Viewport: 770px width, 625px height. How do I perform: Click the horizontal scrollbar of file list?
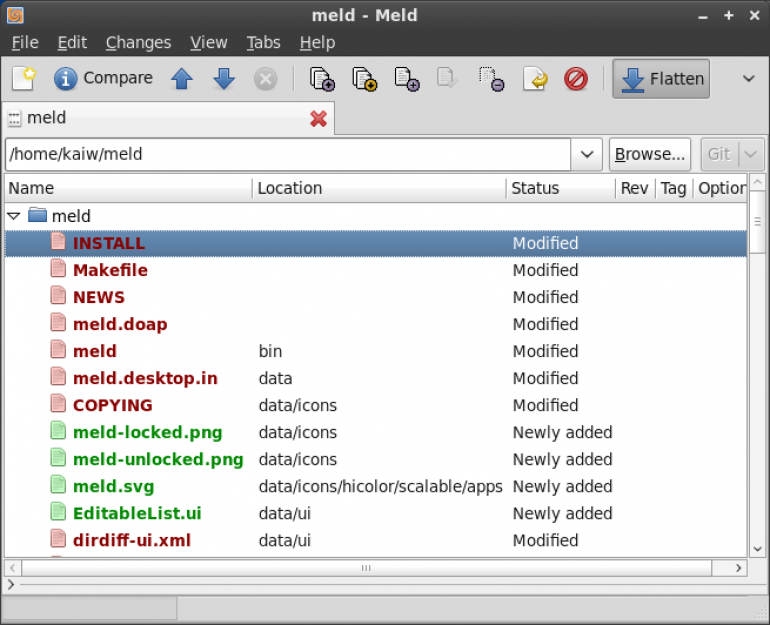366,568
